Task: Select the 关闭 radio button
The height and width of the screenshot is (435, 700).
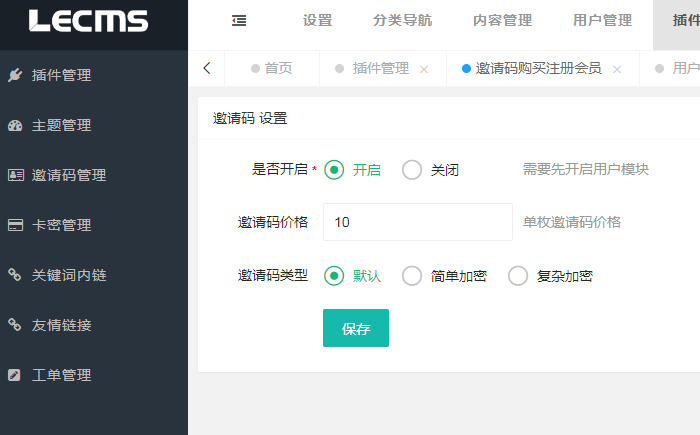Action: (412, 170)
